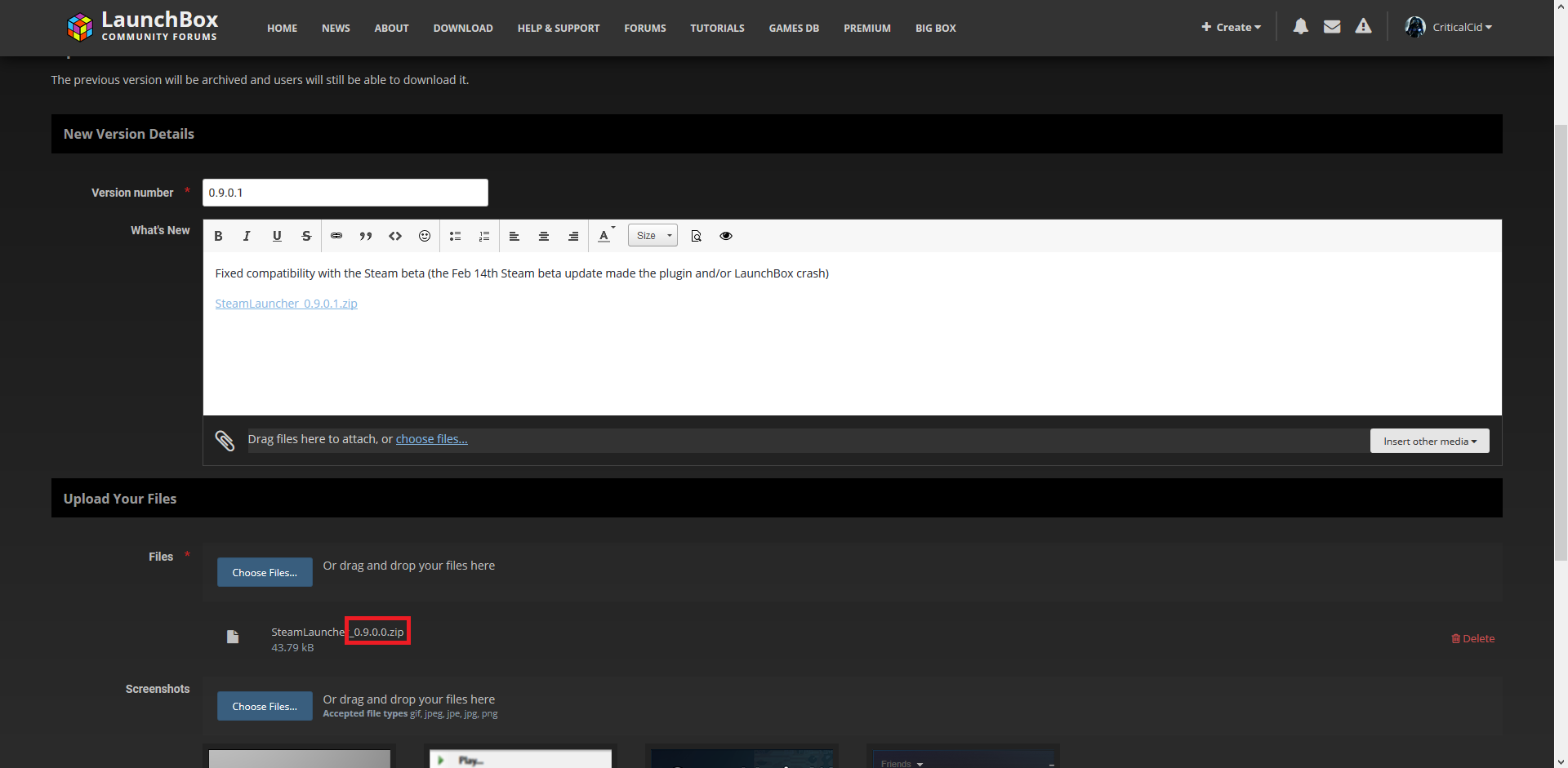1568x768 pixels.
Task: Open the Insert other media dropdown
Action: pyautogui.click(x=1429, y=441)
